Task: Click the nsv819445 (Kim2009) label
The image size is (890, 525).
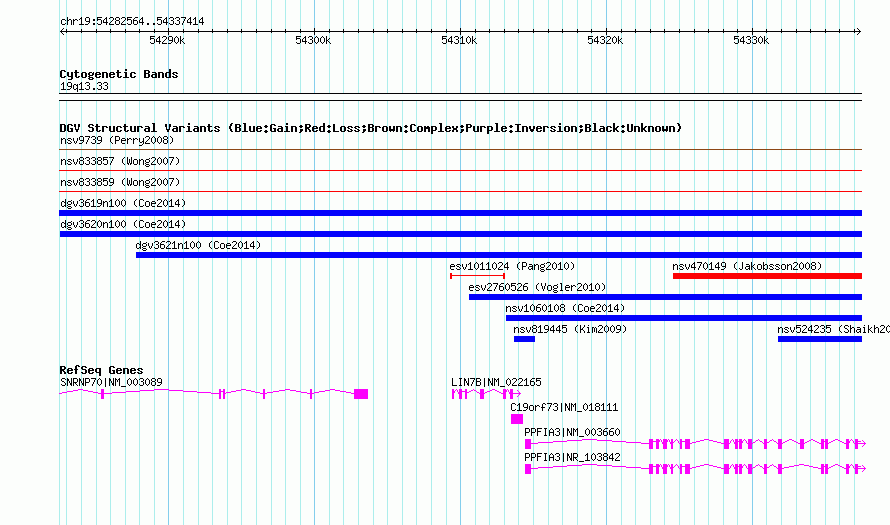Action: coord(570,329)
